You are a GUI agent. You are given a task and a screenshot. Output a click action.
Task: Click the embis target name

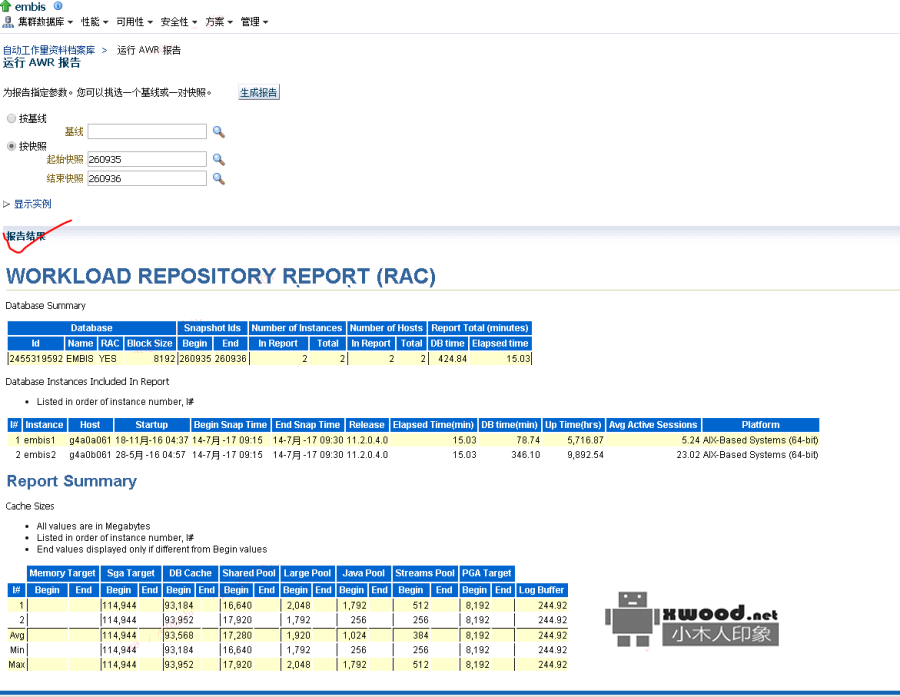(30, 7)
